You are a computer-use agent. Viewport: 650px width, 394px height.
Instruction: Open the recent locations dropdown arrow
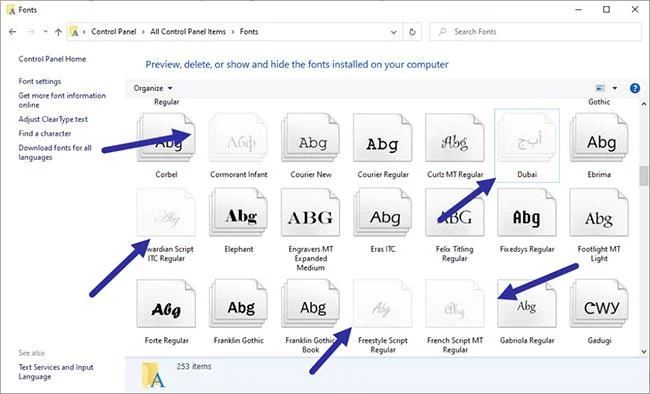click(45, 32)
